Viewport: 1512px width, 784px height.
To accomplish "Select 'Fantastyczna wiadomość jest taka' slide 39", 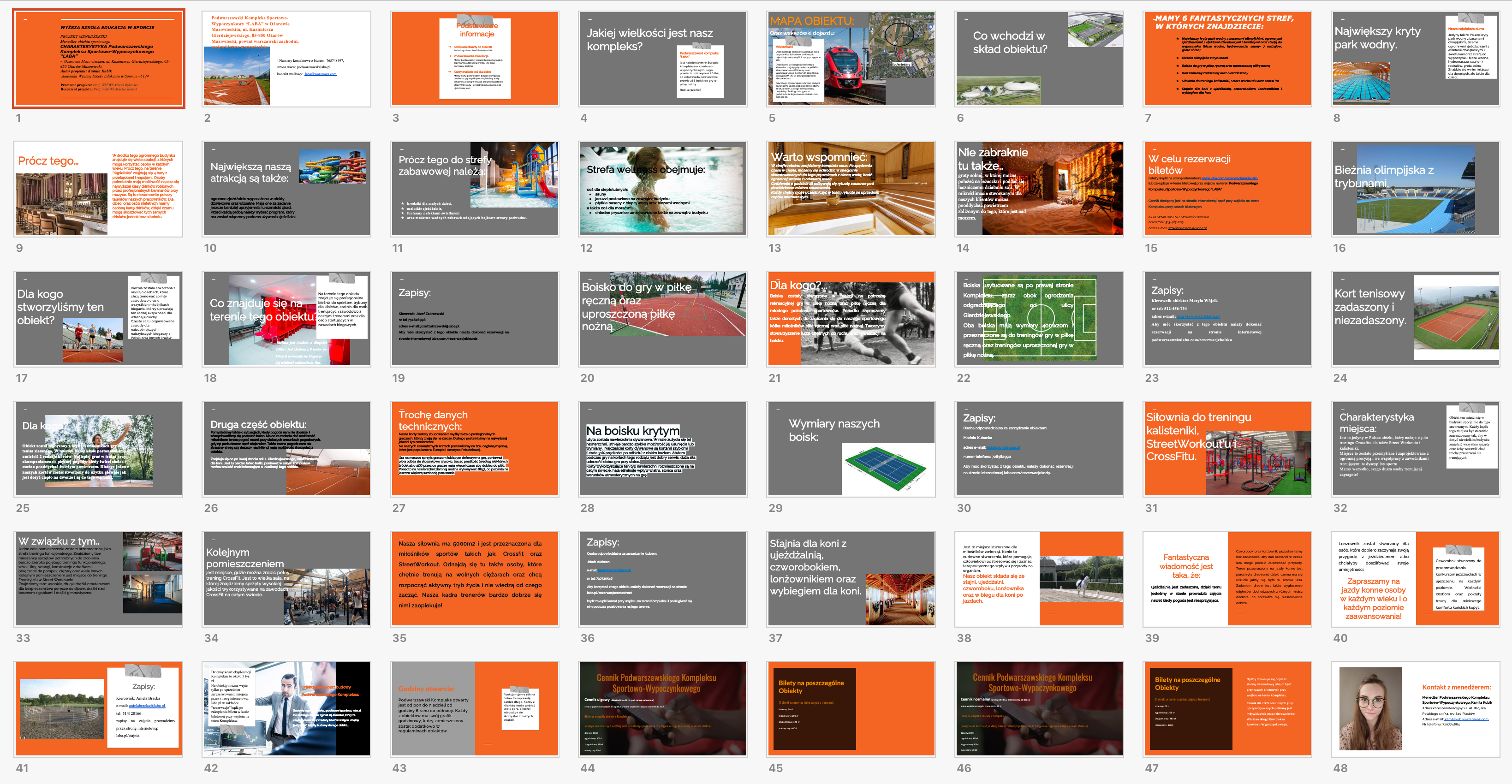I will (1227, 579).
